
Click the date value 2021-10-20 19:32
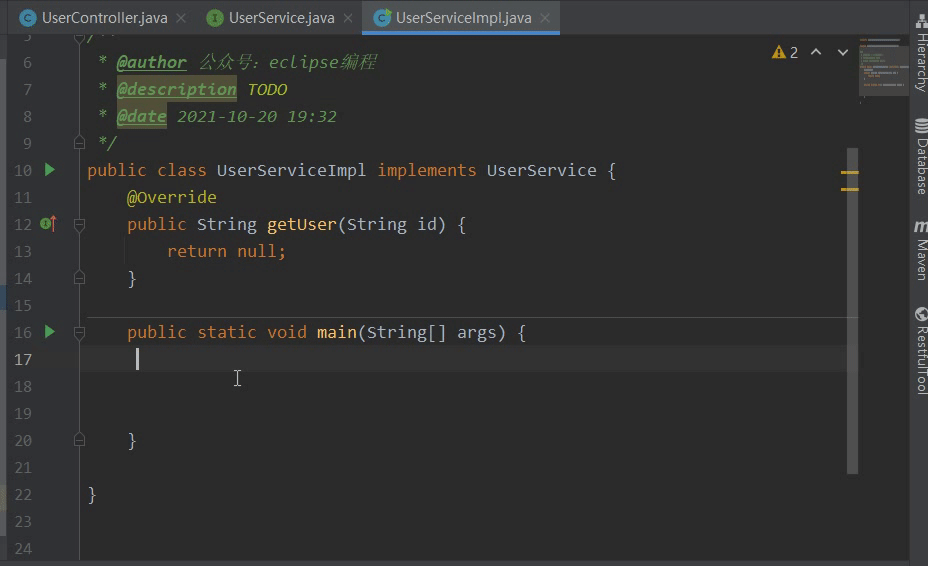[x=257, y=117]
